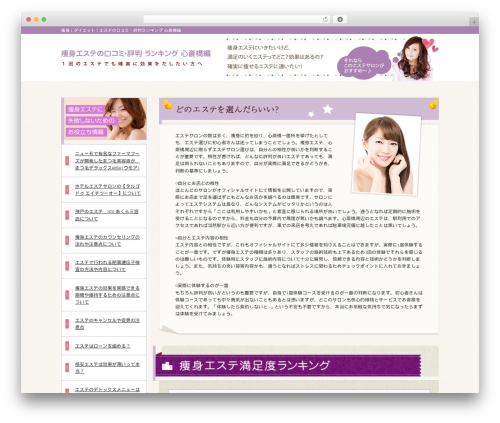Click the subheading ○自分とお店との相性
500x423 pixels.
coord(197,183)
